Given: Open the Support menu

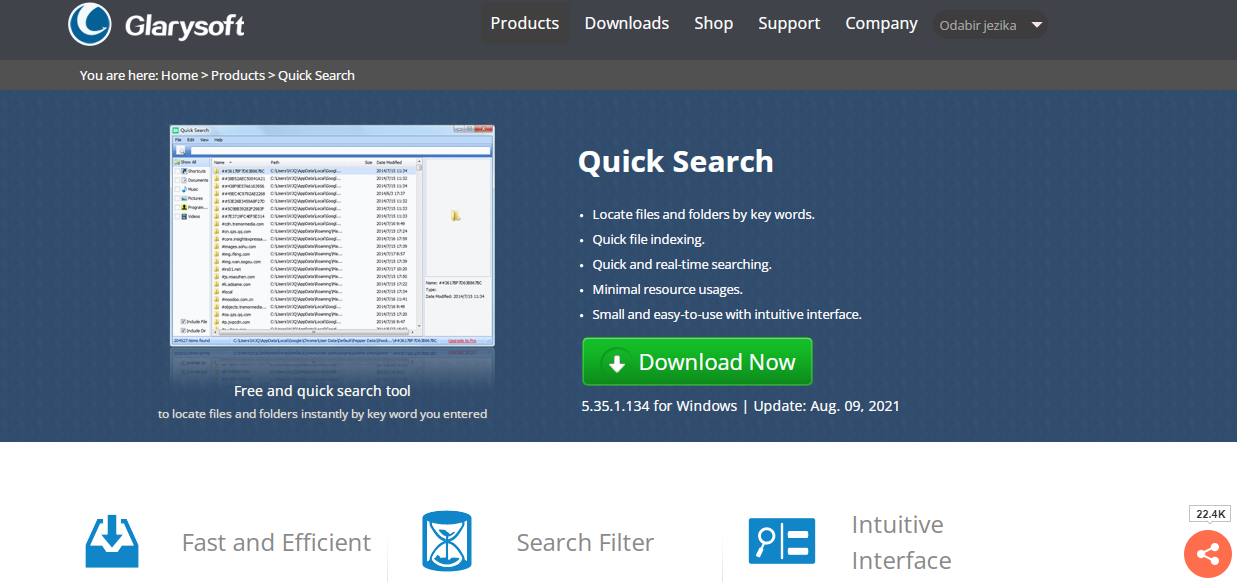Looking at the screenshot, I should pos(789,23).
